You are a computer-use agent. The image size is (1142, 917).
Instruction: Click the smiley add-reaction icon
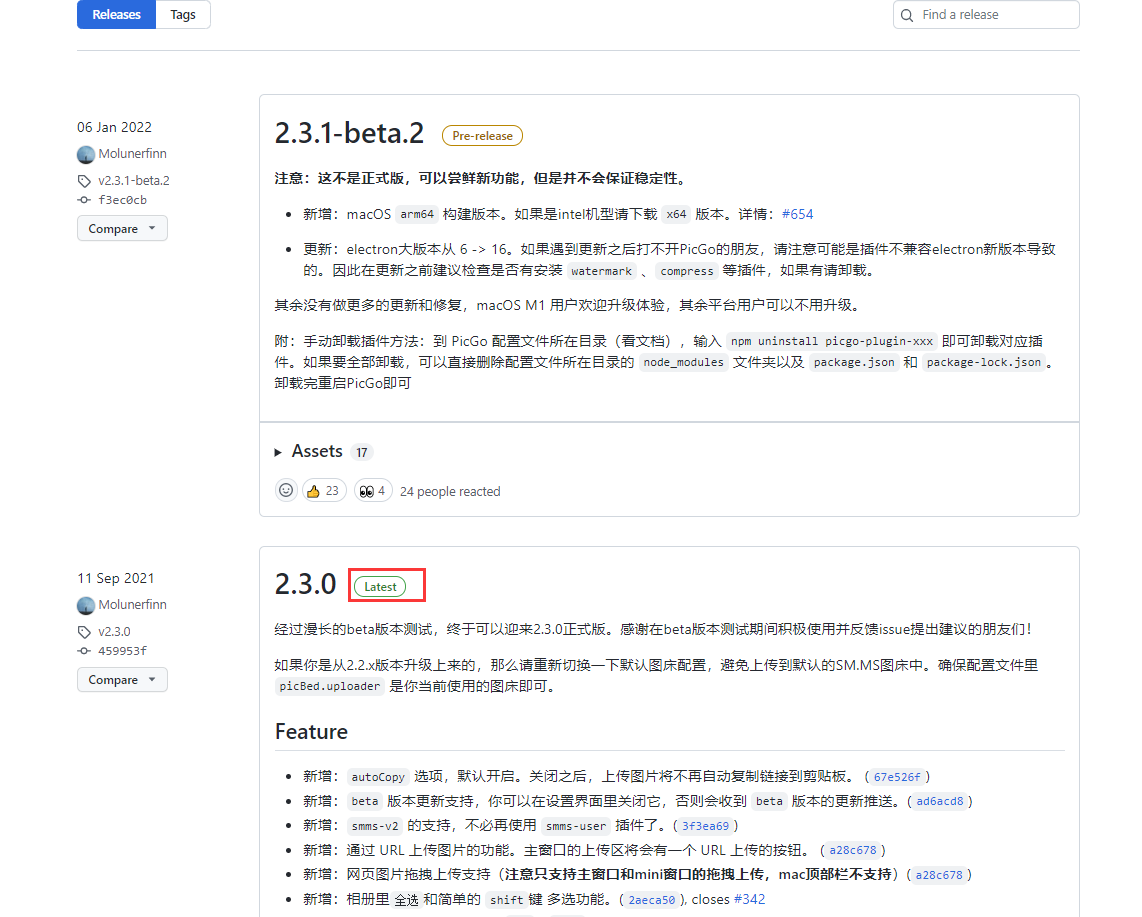tap(286, 491)
